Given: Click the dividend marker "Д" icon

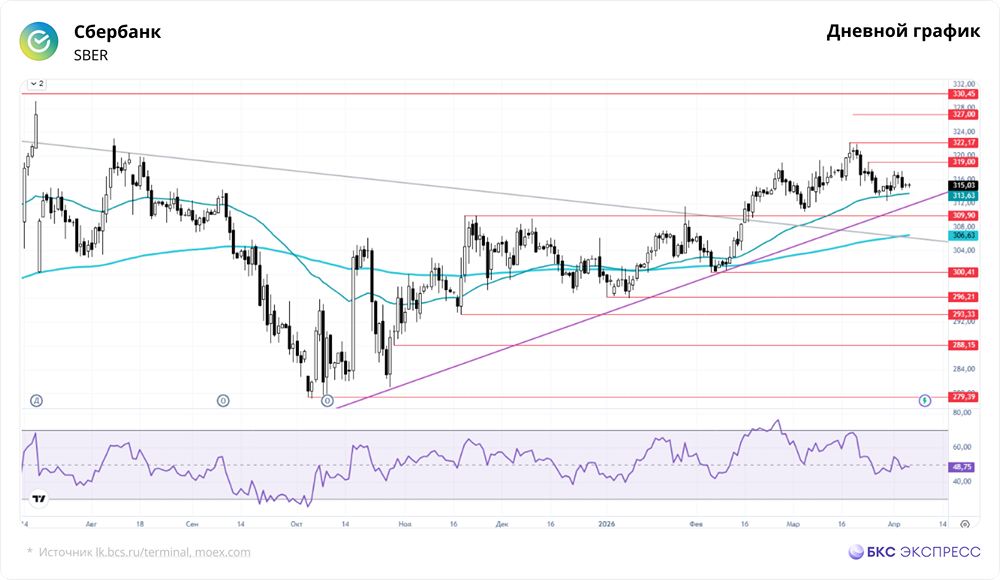Looking at the screenshot, I should pos(36,401).
